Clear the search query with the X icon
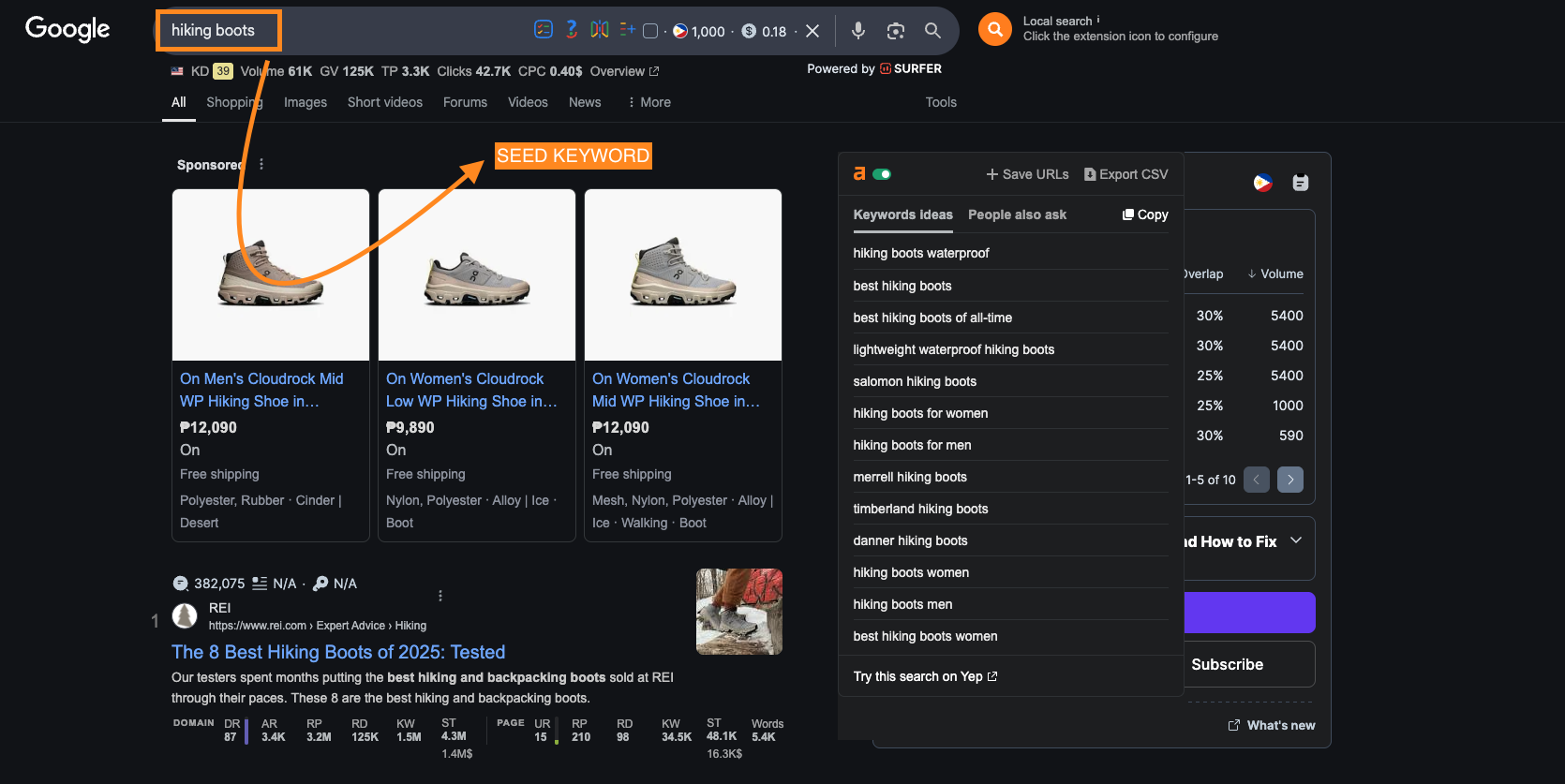 click(x=812, y=31)
